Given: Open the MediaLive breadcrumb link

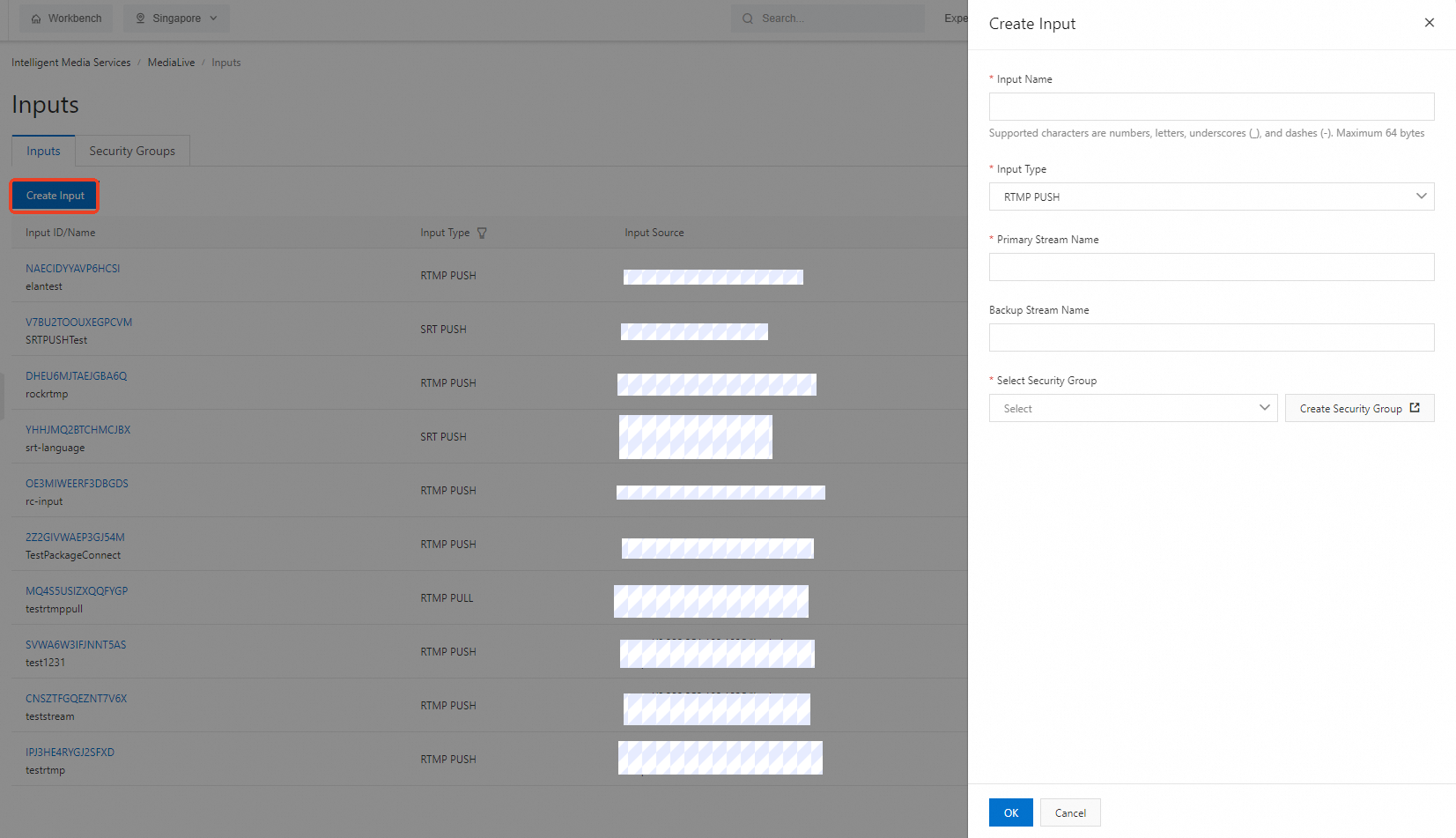Looking at the screenshot, I should point(171,62).
